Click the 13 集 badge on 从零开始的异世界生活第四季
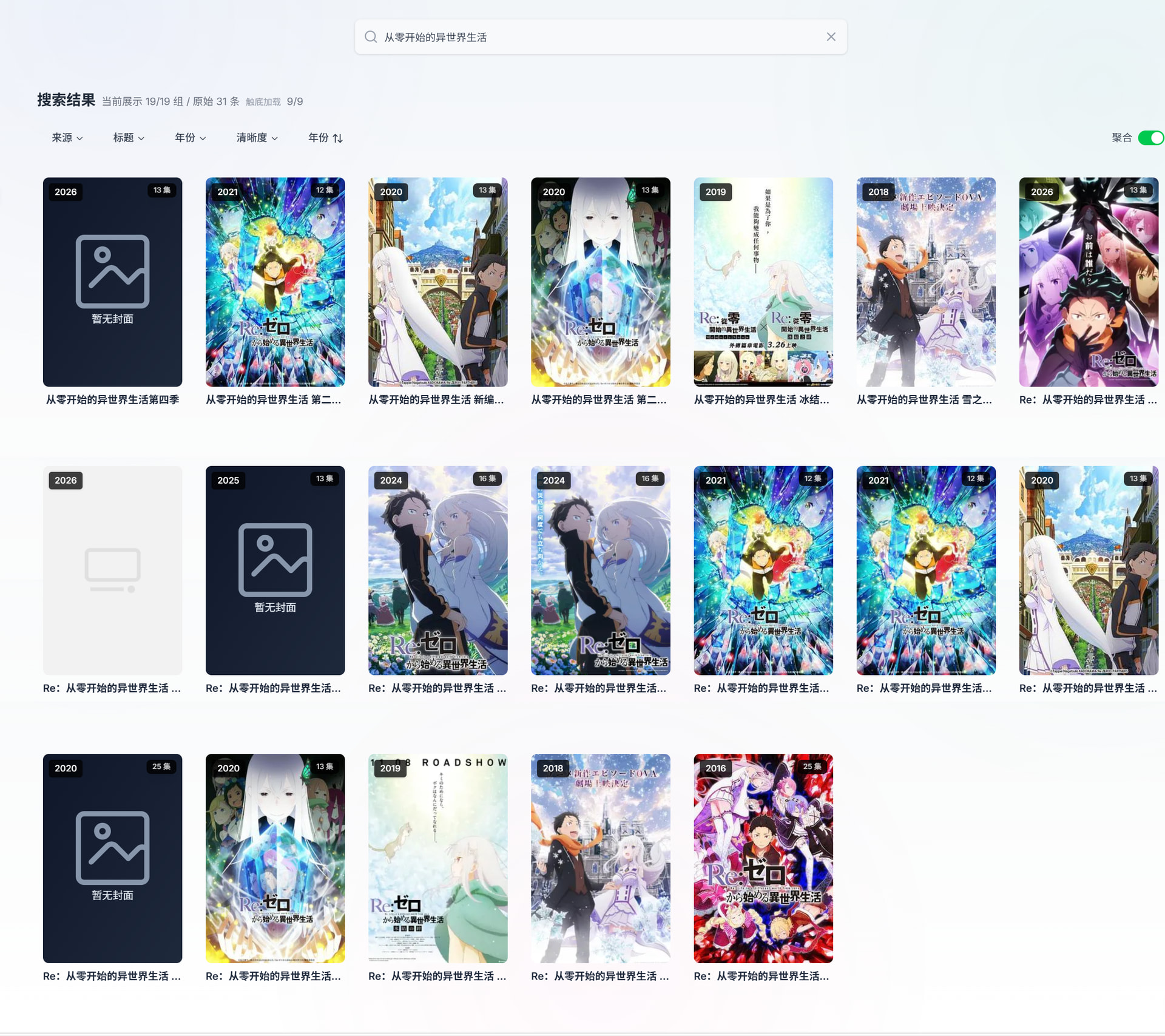 (x=161, y=190)
